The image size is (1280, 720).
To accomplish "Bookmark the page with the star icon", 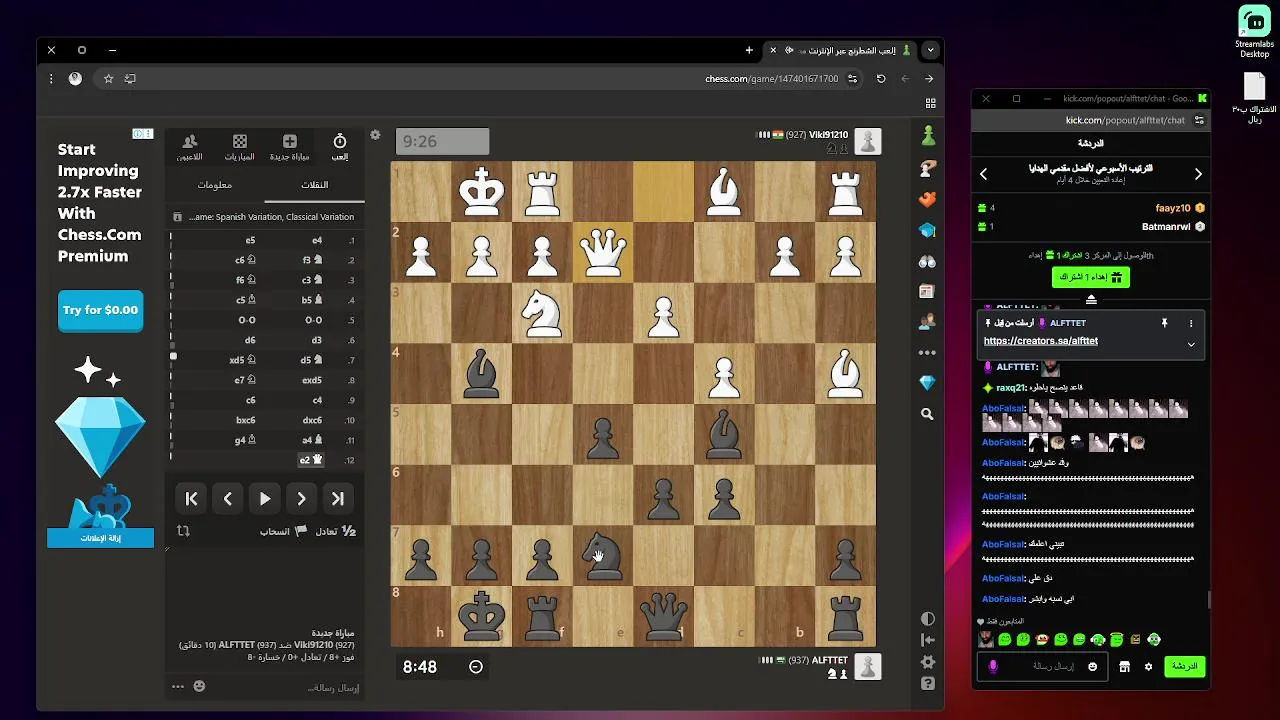I will point(108,78).
